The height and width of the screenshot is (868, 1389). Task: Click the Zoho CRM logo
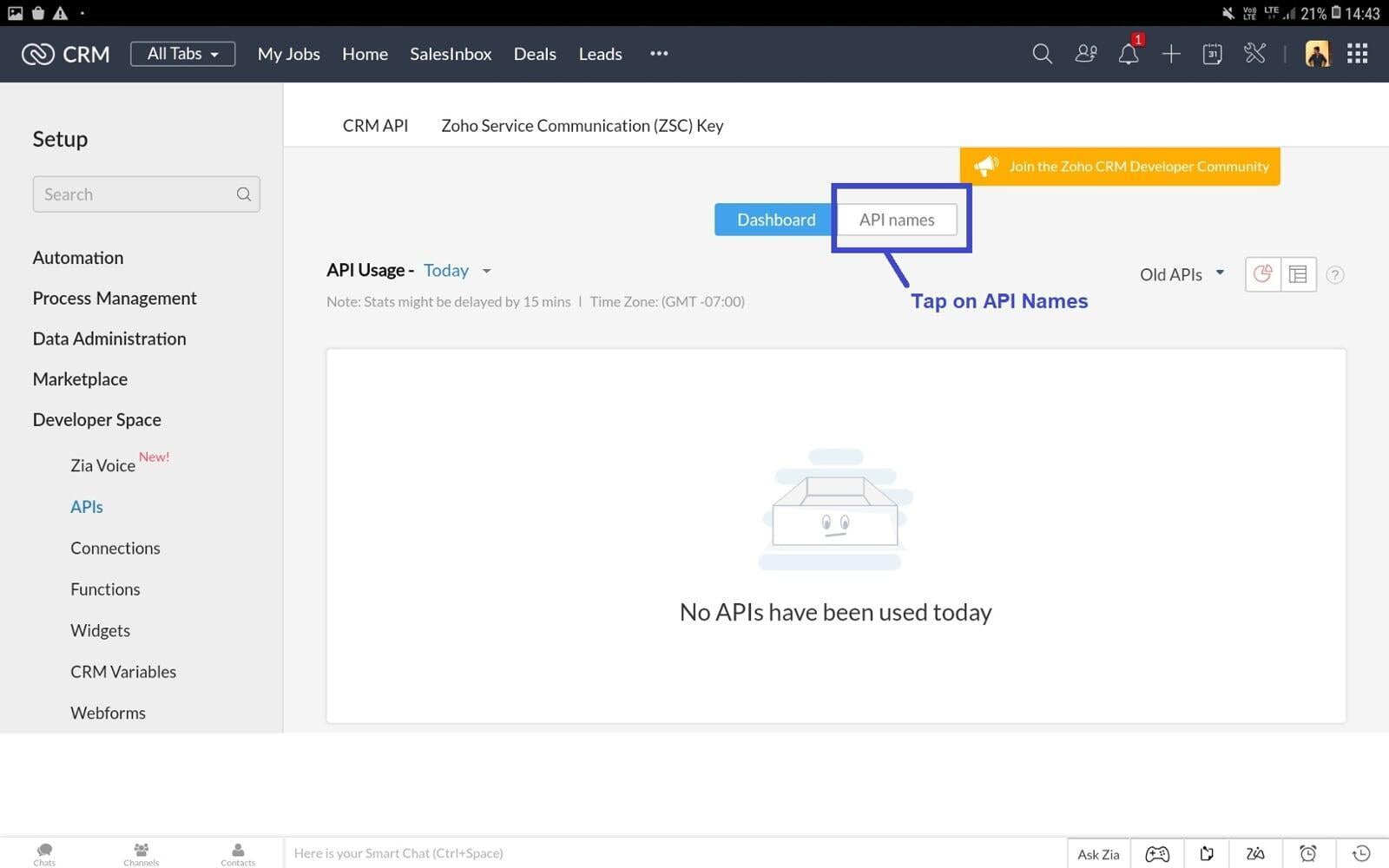point(66,54)
